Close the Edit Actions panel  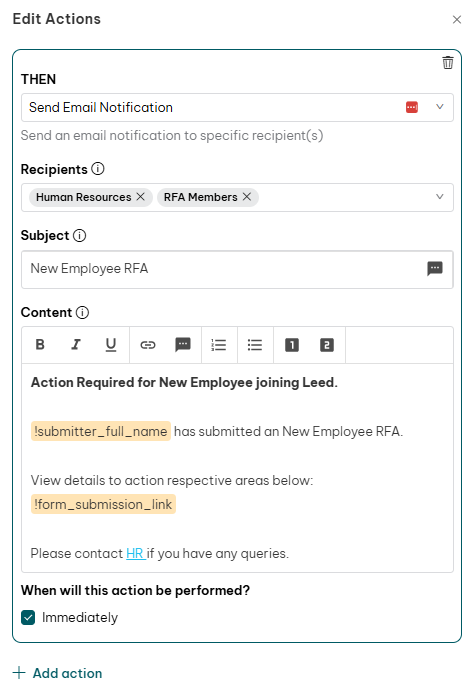point(456,20)
